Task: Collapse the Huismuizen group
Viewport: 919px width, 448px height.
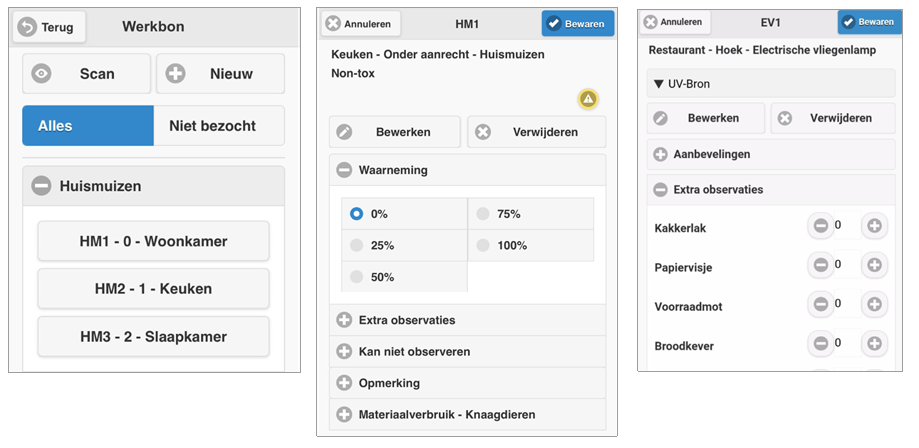Action: coord(41,186)
